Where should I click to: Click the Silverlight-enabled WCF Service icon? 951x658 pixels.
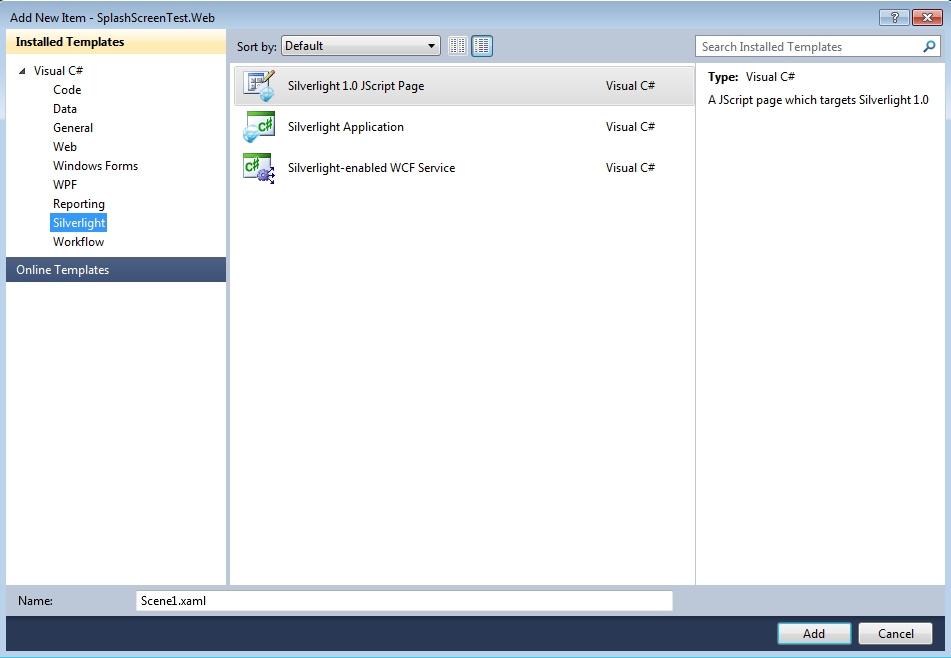point(259,168)
